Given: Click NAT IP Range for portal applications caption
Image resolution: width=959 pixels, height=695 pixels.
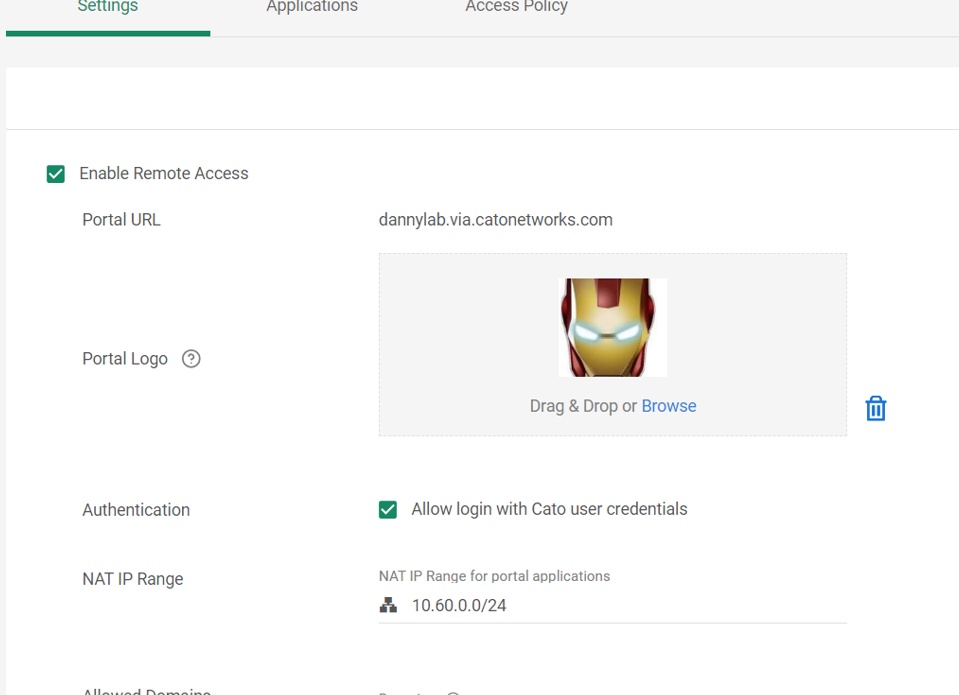Looking at the screenshot, I should pyautogui.click(x=494, y=576).
